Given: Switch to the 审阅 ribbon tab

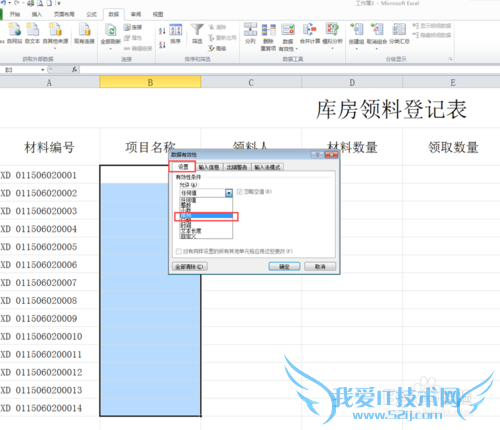Looking at the screenshot, I should pos(136,14).
